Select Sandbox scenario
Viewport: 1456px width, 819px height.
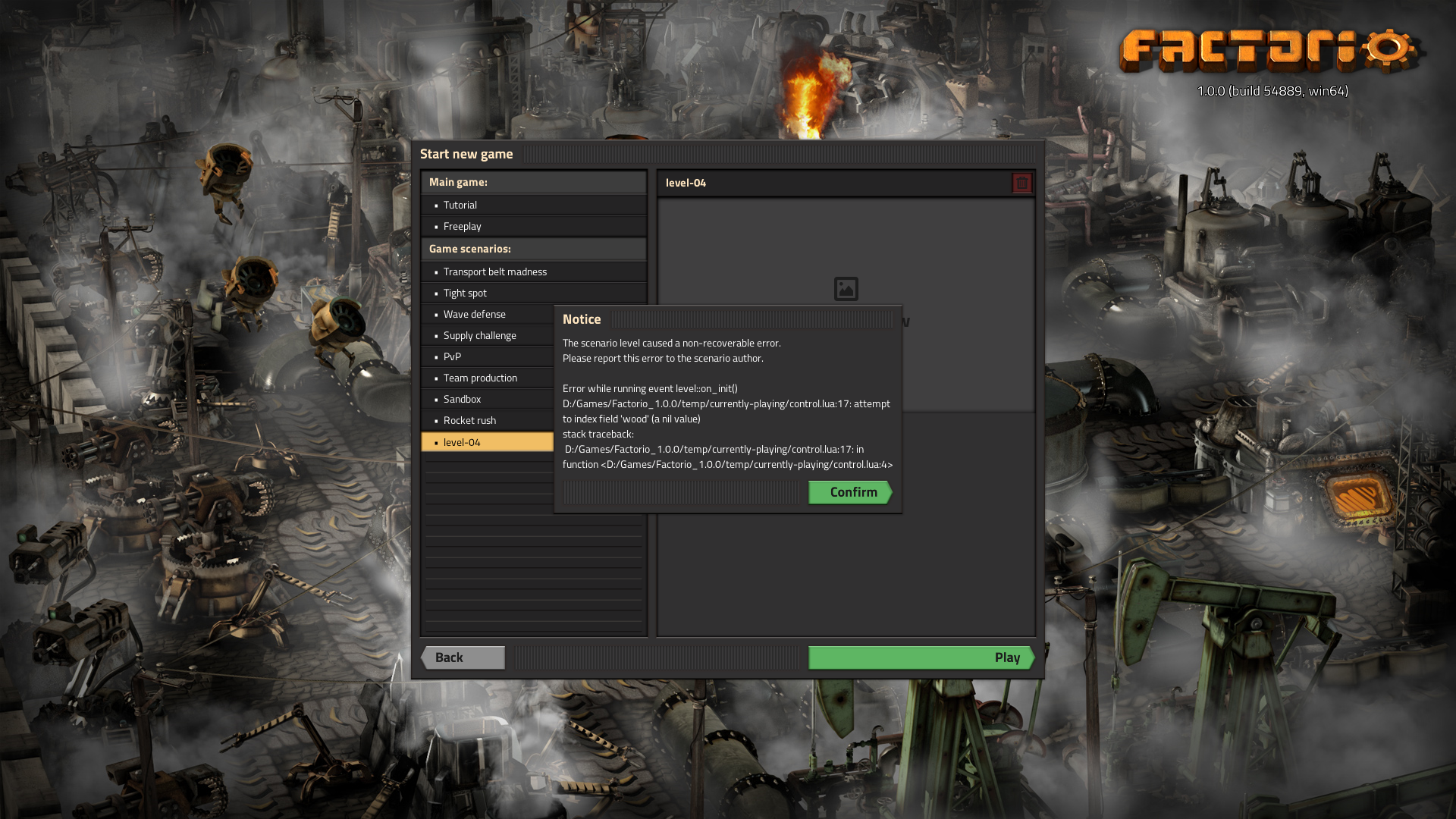click(488, 399)
